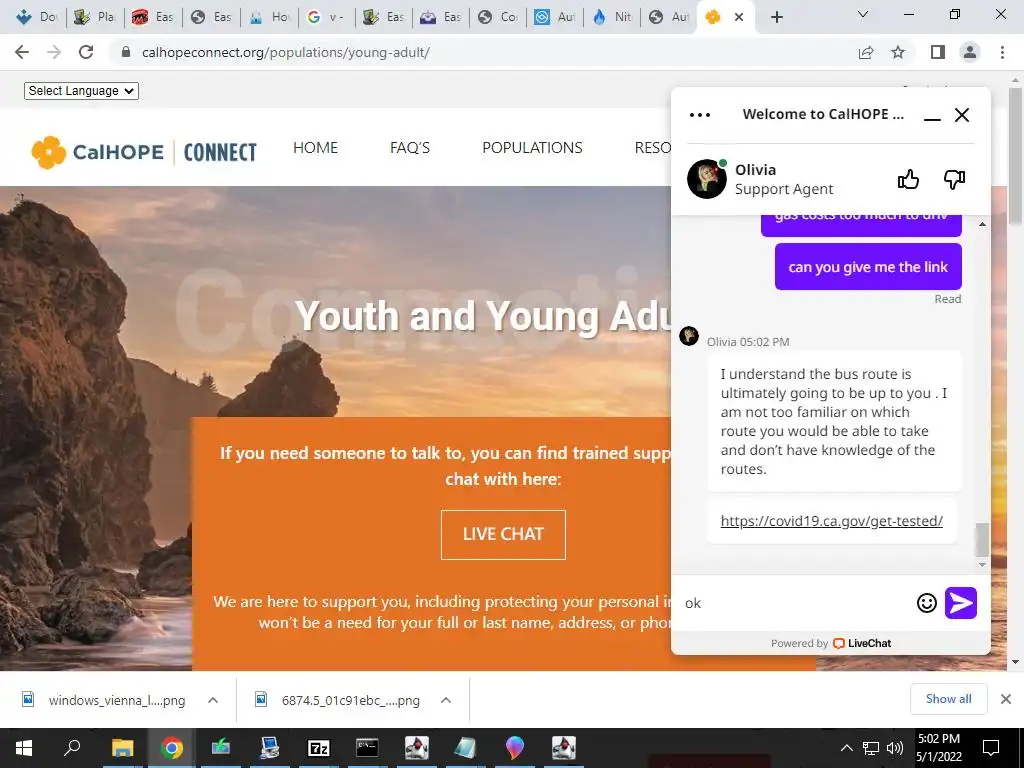Screen dimensions: 1024x768
Task: Minimize the CalHOPE chat widget
Action: click(x=932, y=116)
